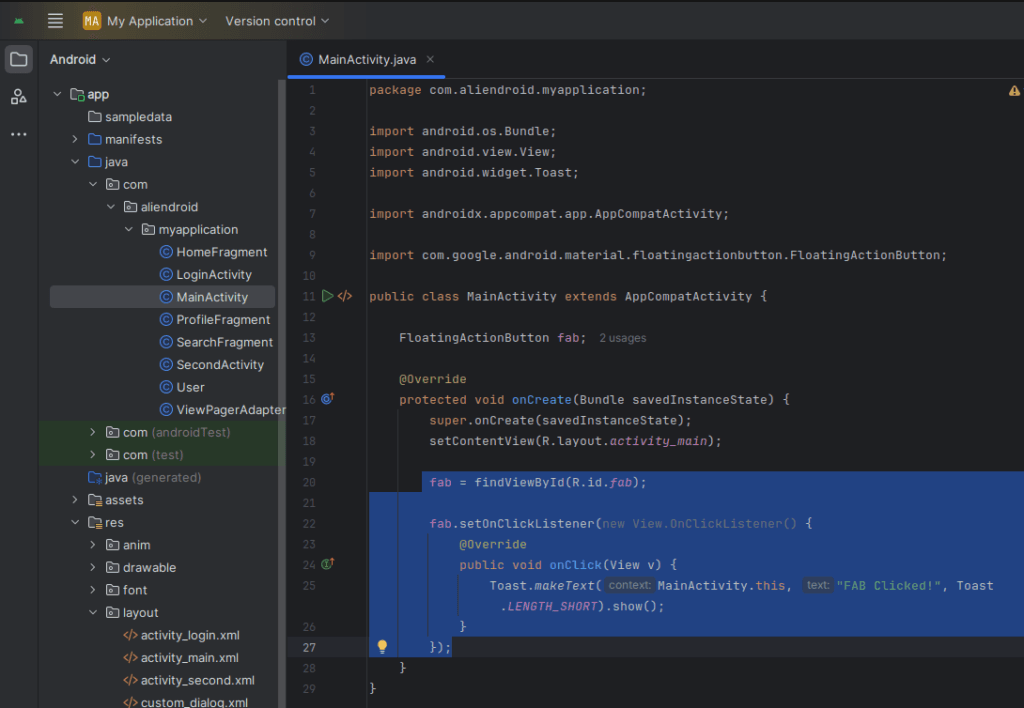Click the MA project badge icon
Screen dimensions: 1024x708
tap(91, 21)
